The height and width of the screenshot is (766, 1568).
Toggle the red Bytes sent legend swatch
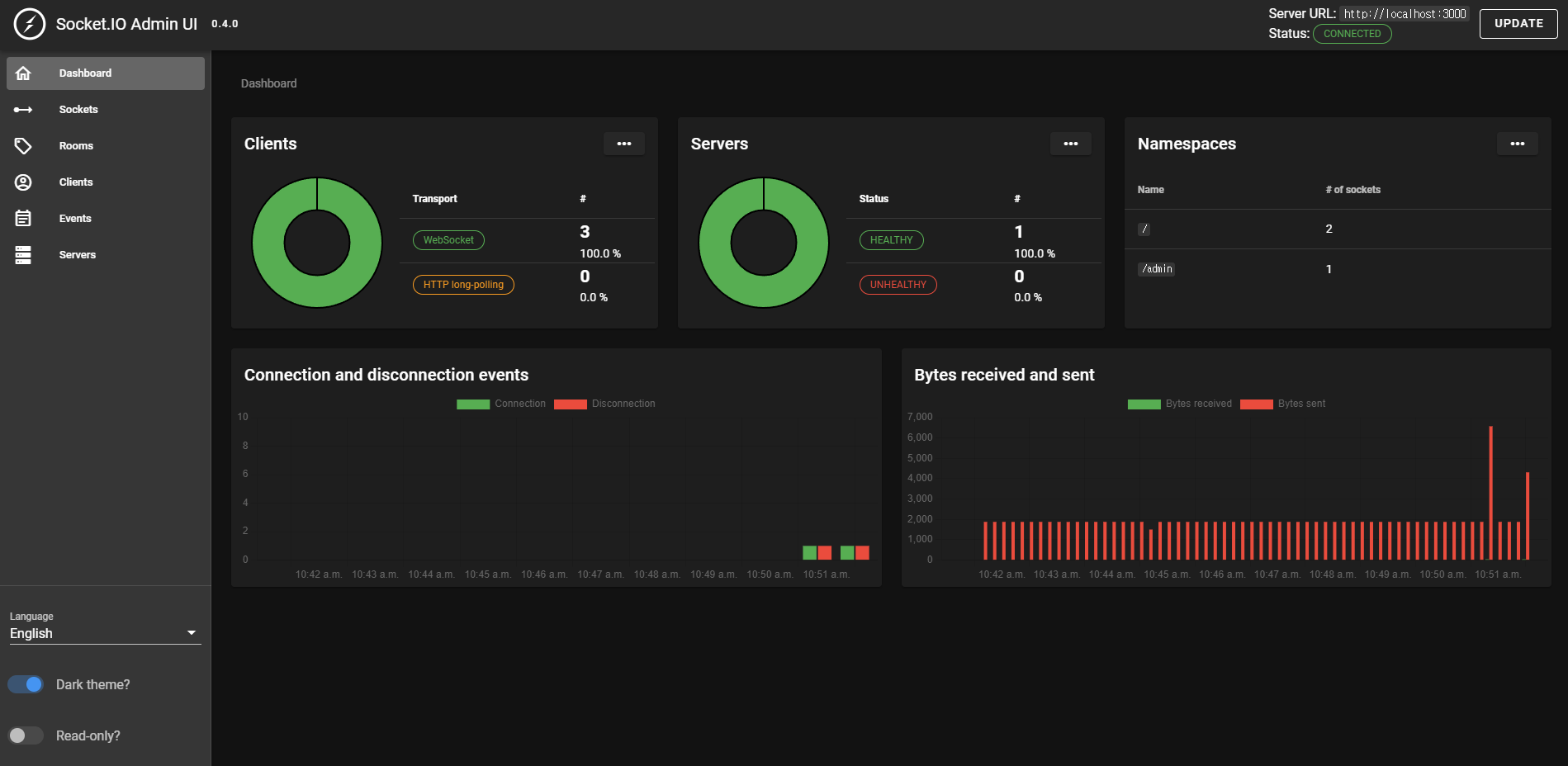(1257, 404)
